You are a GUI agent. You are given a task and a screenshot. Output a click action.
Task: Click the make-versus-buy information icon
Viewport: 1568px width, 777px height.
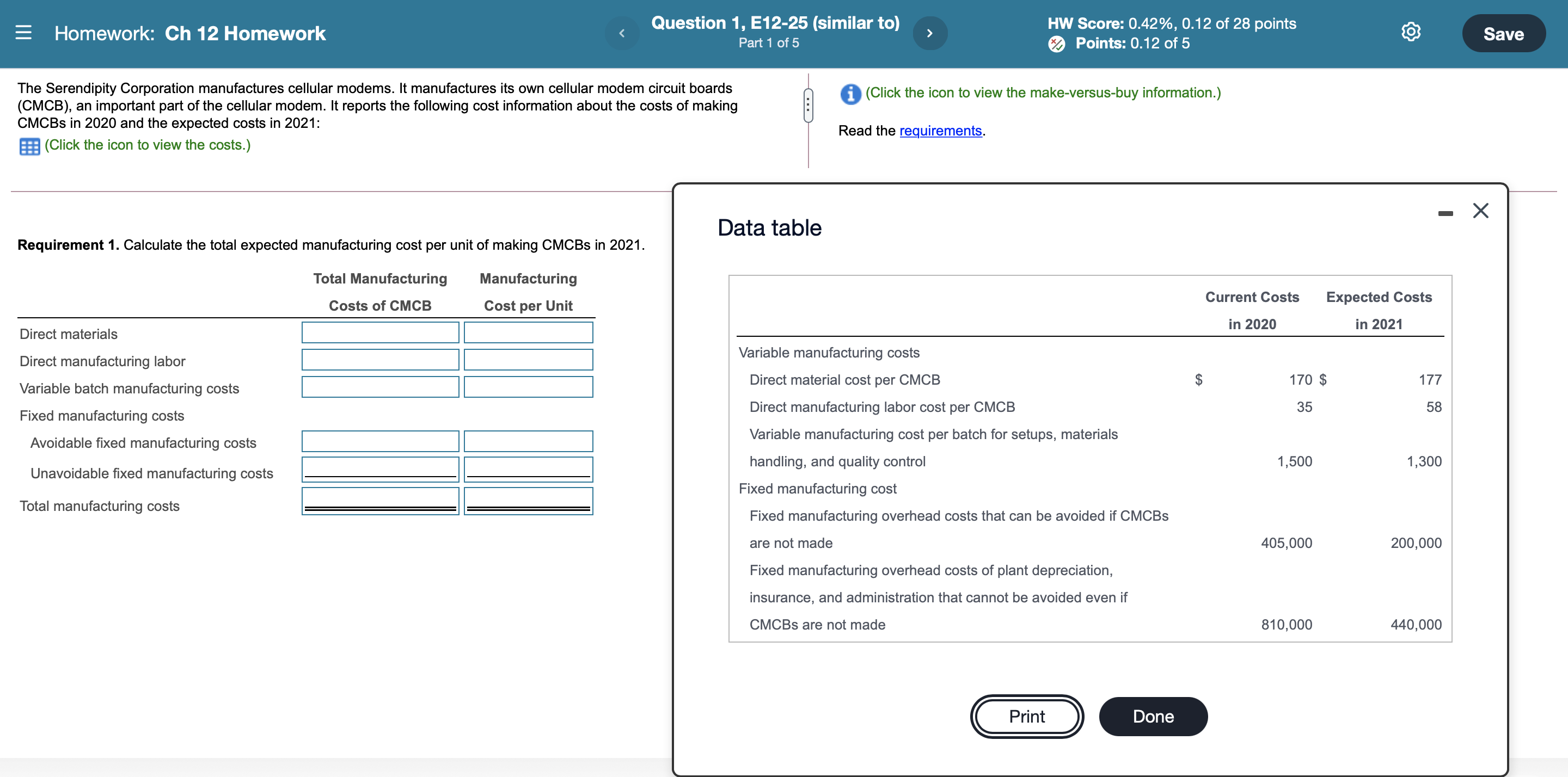click(x=850, y=93)
